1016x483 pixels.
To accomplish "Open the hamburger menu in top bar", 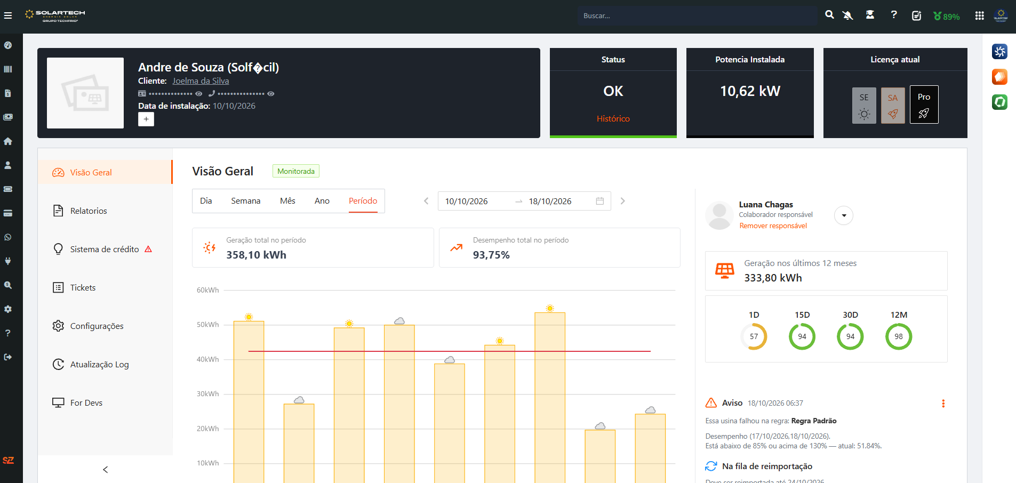I will 8,16.
